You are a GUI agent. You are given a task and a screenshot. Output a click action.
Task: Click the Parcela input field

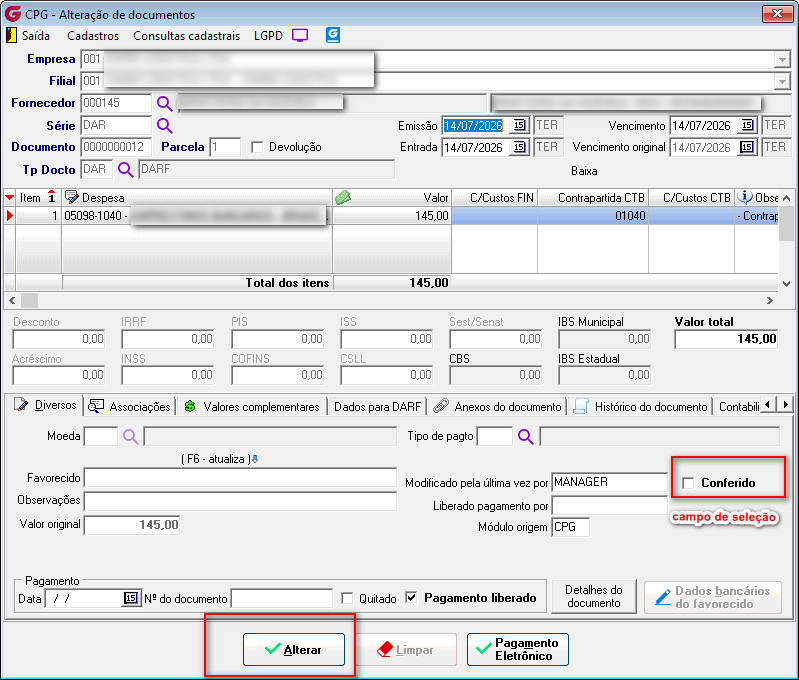tap(225, 147)
